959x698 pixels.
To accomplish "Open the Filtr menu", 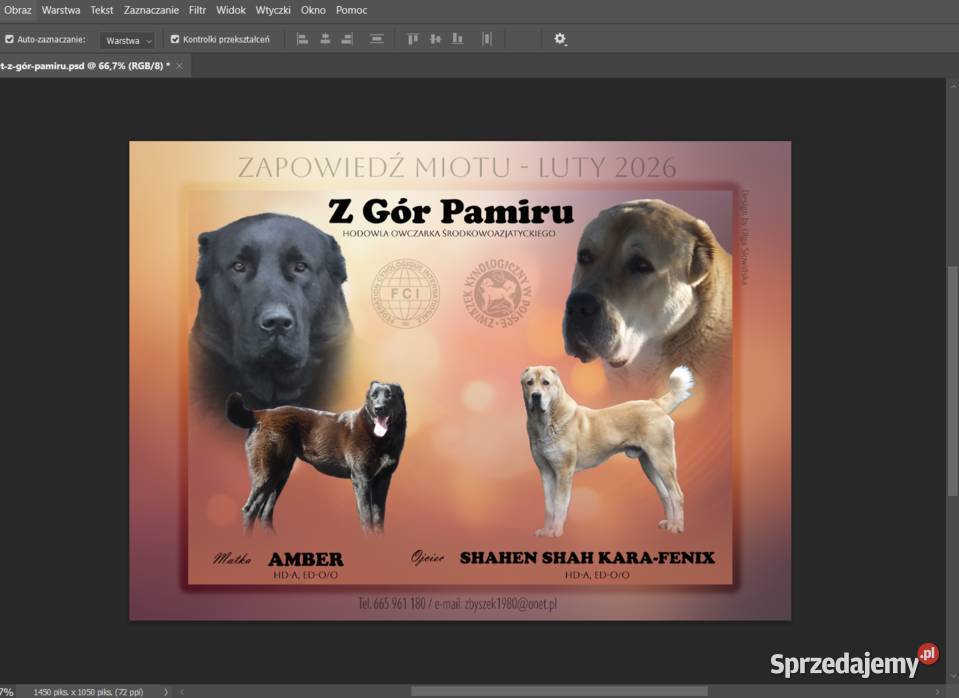I will click(197, 10).
